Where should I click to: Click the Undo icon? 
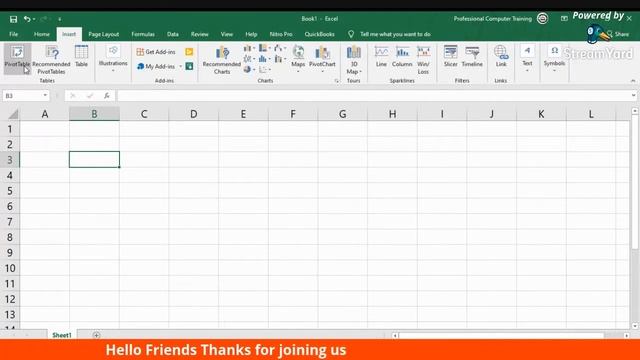point(27,19)
